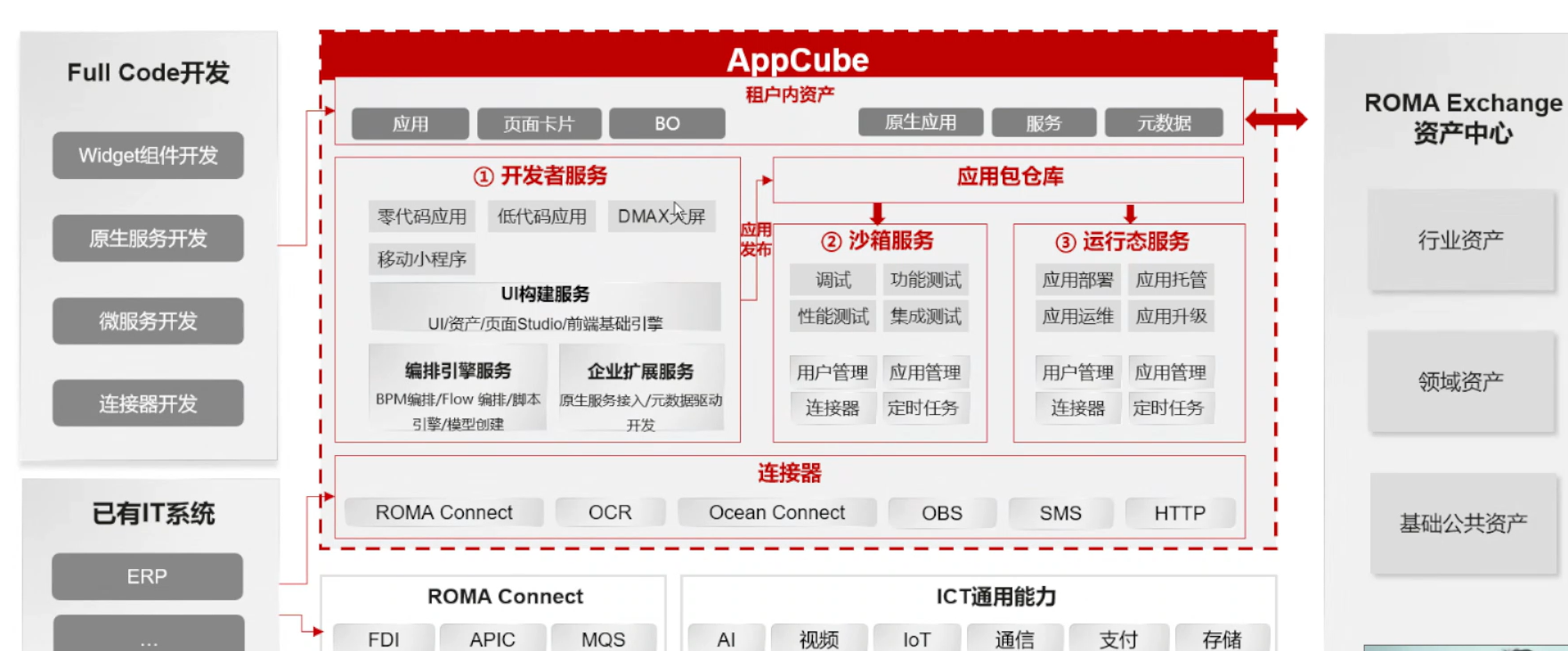Select the OCR connector
Viewport: 1568px width, 651px height.
[x=610, y=513]
